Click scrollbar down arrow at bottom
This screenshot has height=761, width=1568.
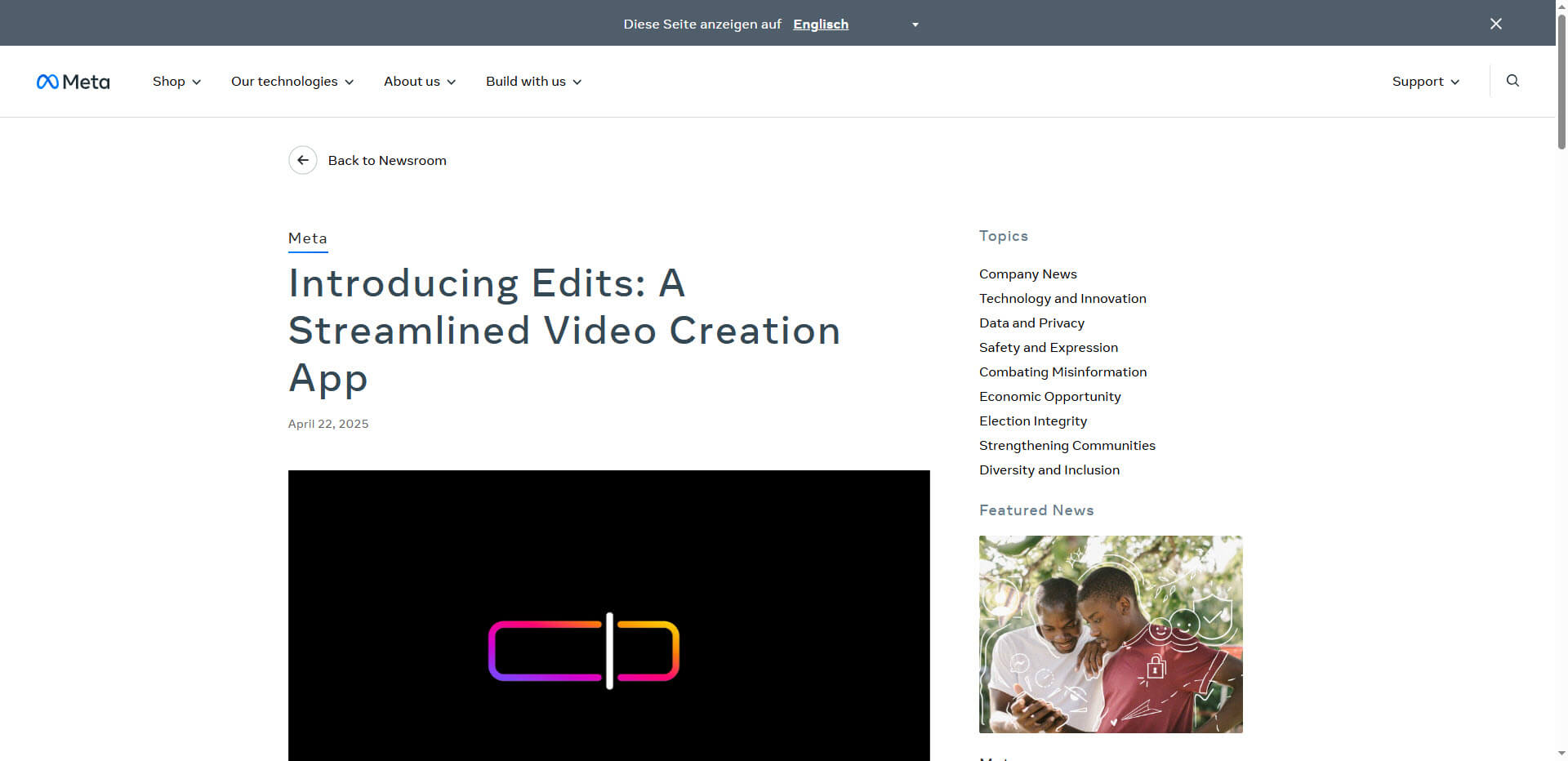[x=1561, y=754]
